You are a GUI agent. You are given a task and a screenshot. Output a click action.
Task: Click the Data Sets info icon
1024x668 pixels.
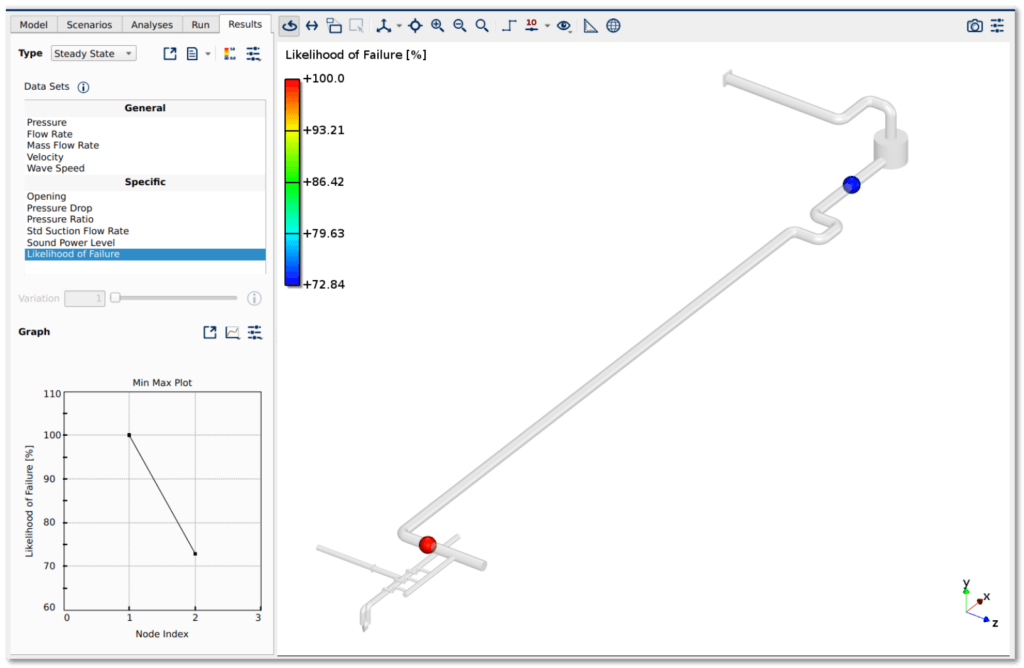[x=84, y=87]
